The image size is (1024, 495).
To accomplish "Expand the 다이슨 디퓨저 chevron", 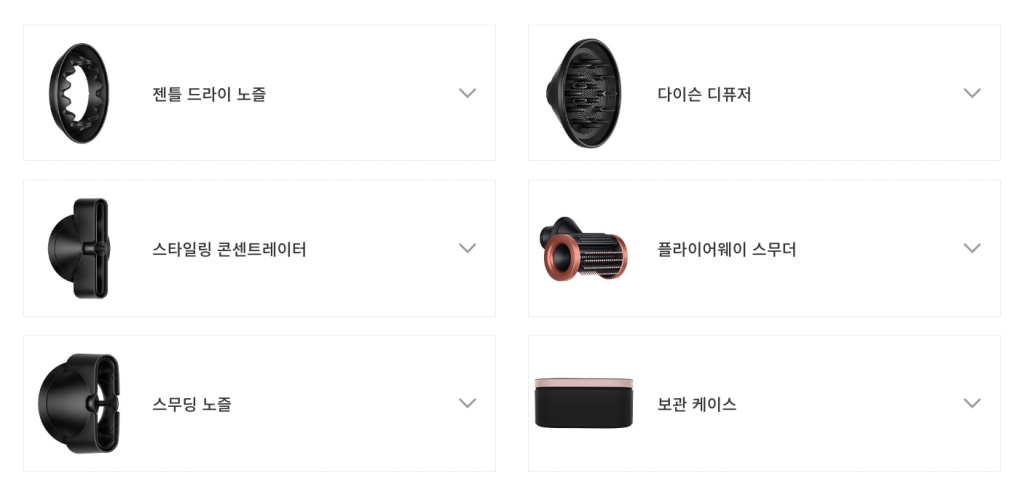I will click(x=972, y=93).
